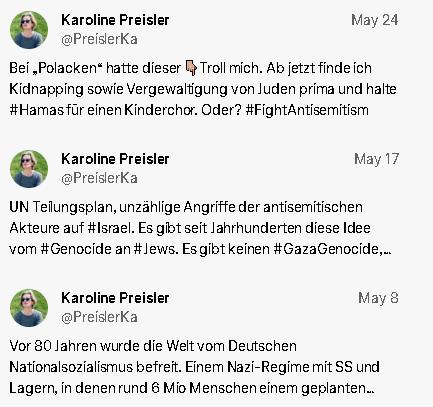Image resolution: width=433 pixels, height=407 pixels.
Task: Click Karoline Preisler name on the May 8 tweet
Action: click(115, 298)
